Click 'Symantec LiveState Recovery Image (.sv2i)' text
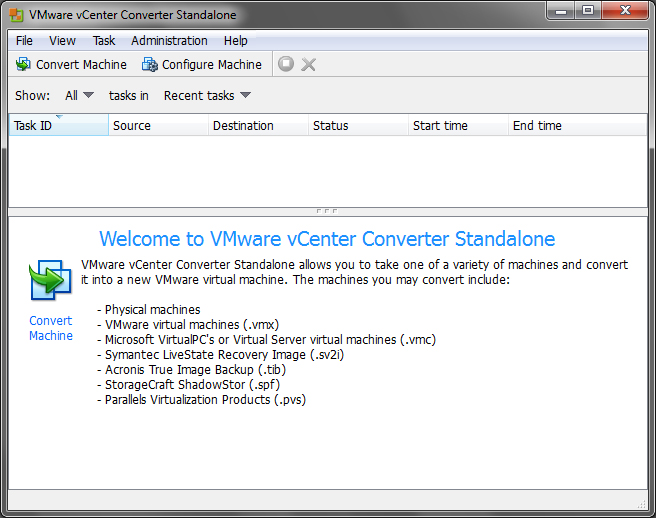Image resolution: width=656 pixels, height=518 pixels. click(x=224, y=355)
